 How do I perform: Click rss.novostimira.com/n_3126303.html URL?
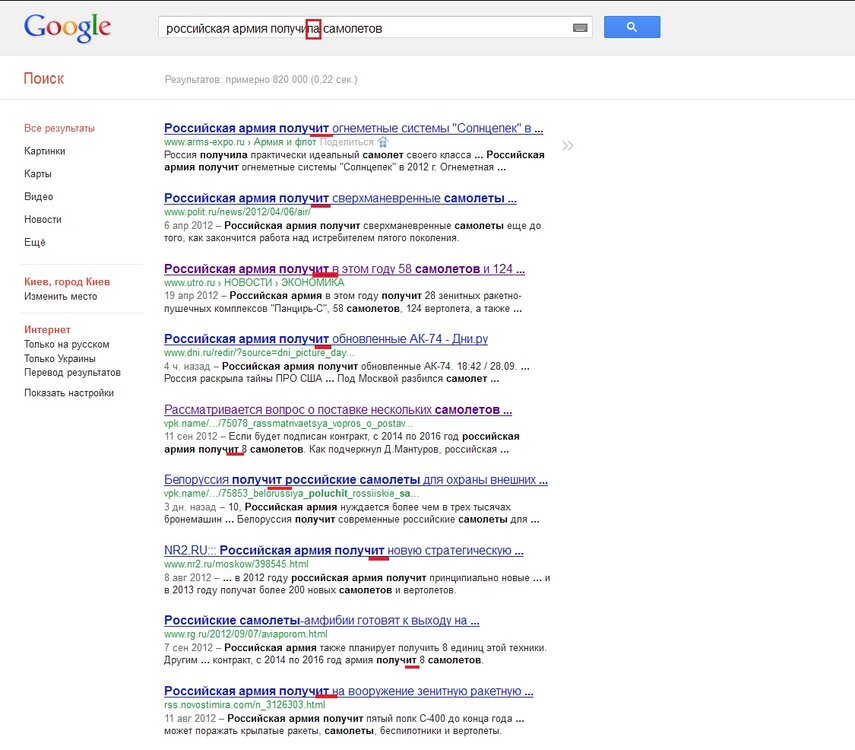[x=244, y=705]
